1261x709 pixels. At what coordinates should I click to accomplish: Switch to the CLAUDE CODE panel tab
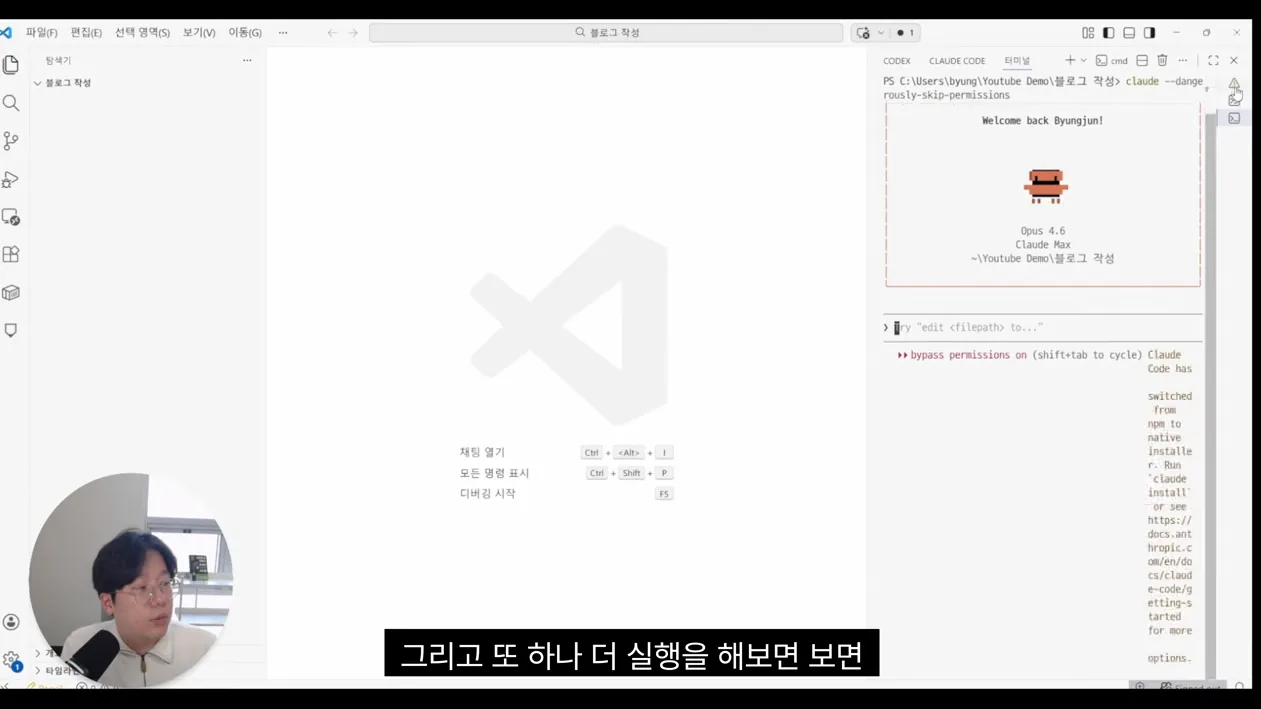click(957, 61)
